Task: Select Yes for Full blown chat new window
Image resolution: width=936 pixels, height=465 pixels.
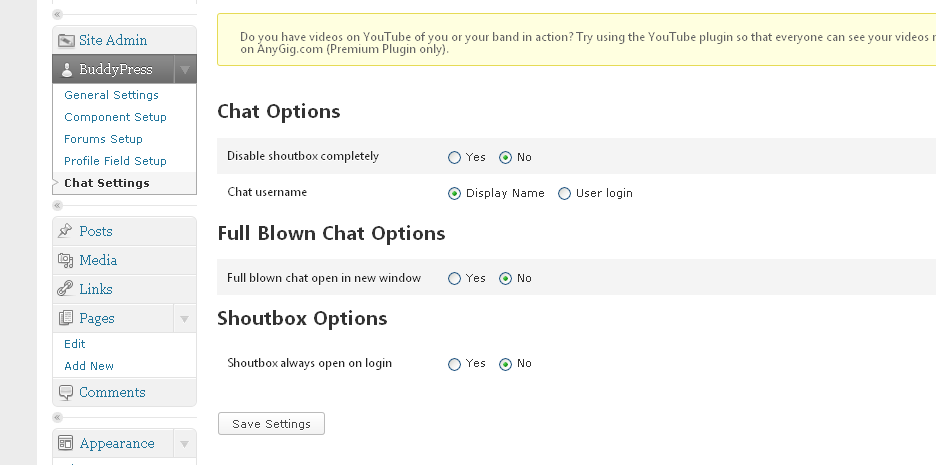Action: point(455,278)
